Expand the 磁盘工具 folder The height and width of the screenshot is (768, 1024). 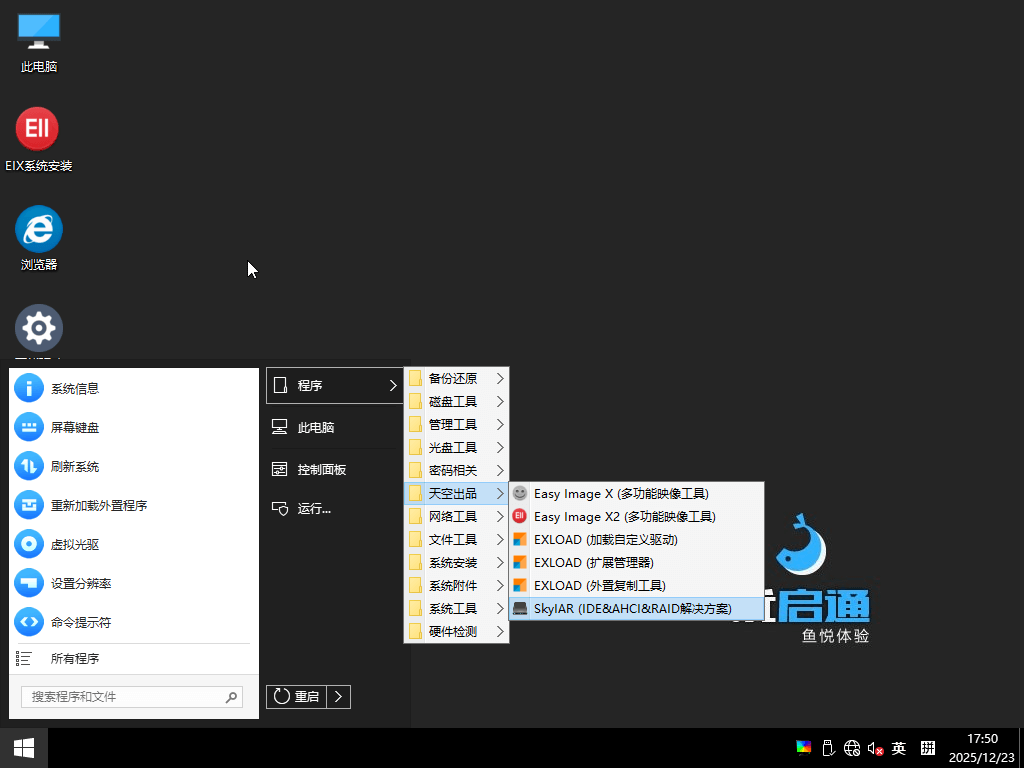click(456, 402)
